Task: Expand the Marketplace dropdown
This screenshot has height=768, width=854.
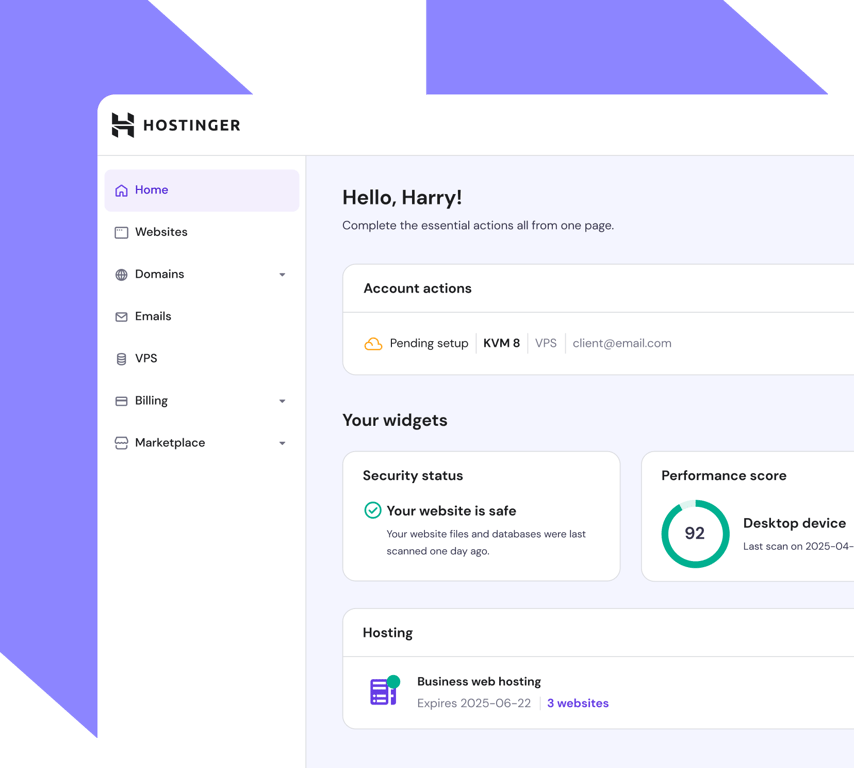Action: pos(283,442)
